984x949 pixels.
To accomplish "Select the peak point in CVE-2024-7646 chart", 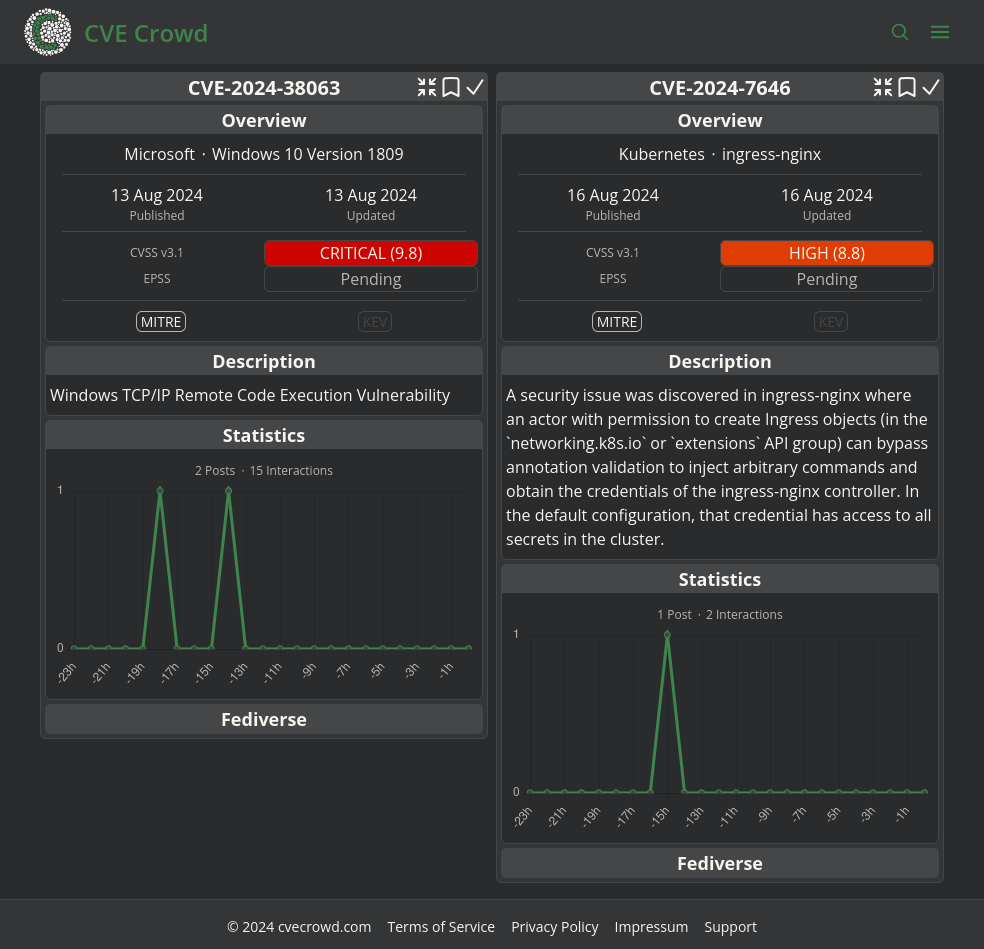I will [667, 635].
